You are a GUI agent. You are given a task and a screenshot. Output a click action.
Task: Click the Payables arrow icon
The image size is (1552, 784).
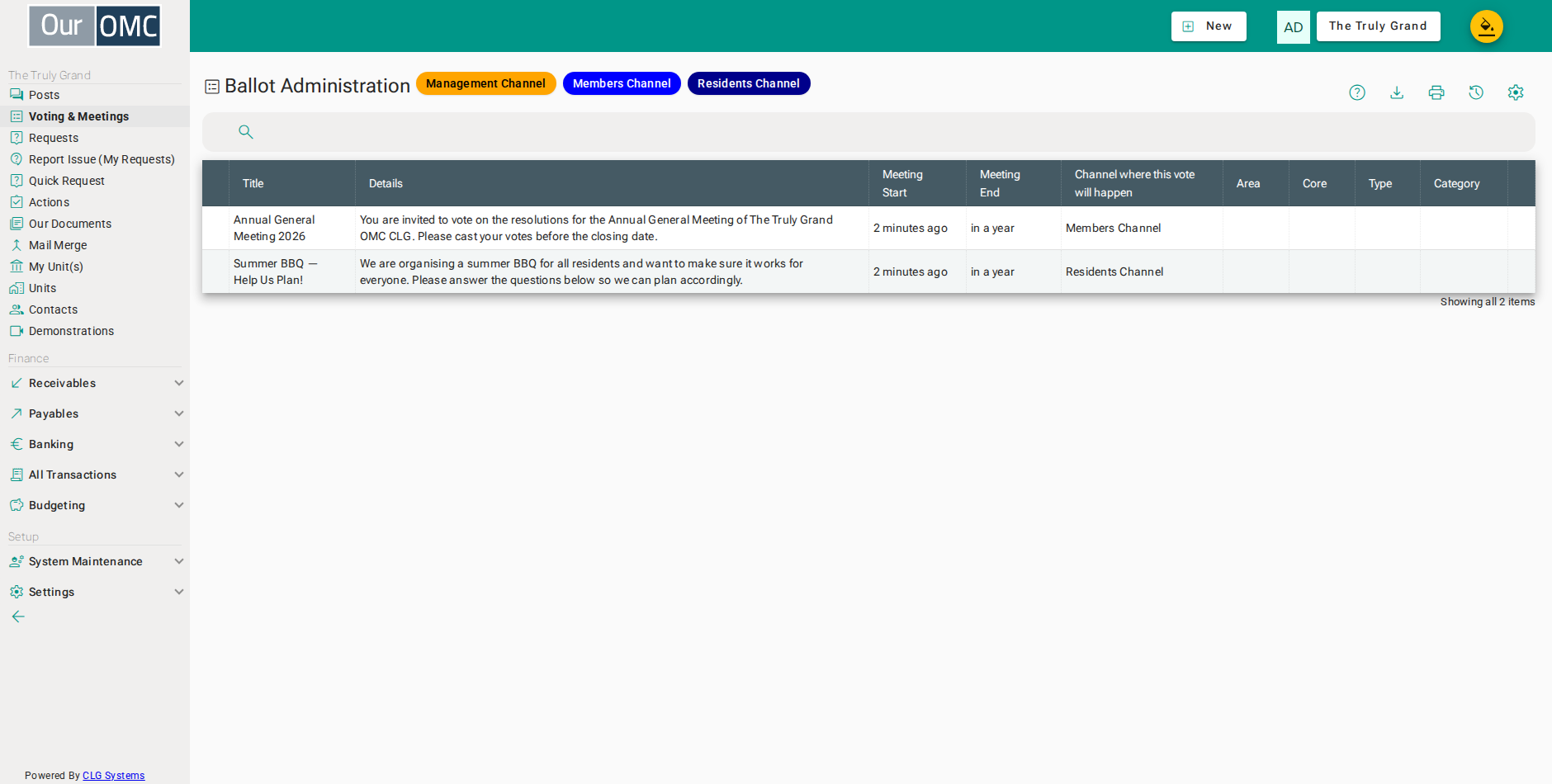tap(17, 413)
